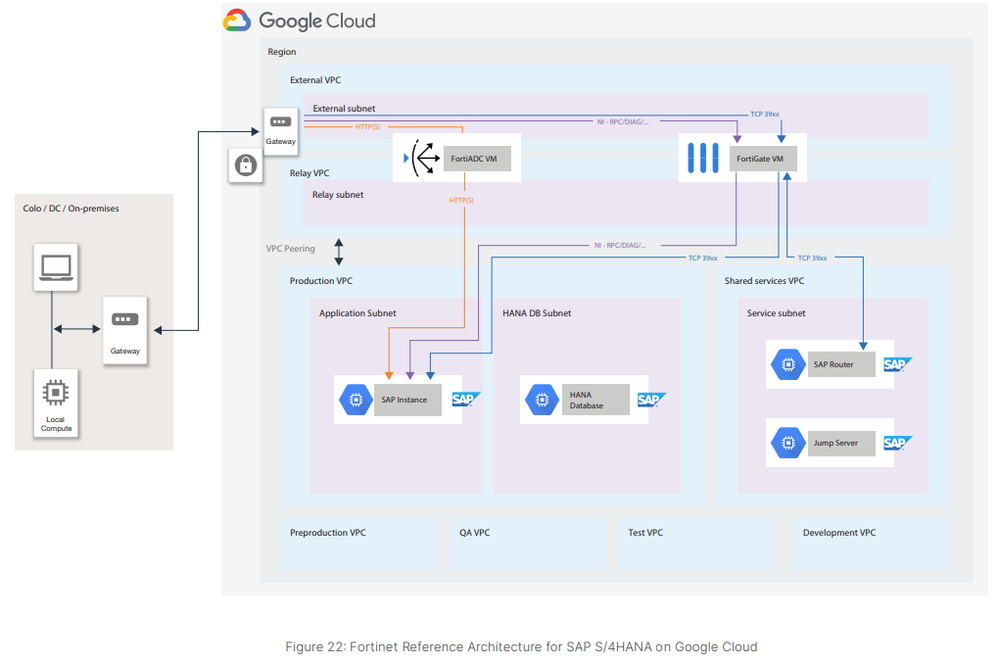999x663 pixels.
Task: Select the HANA Database compute hexagon icon
Action: pyautogui.click(x=542, y=399)
